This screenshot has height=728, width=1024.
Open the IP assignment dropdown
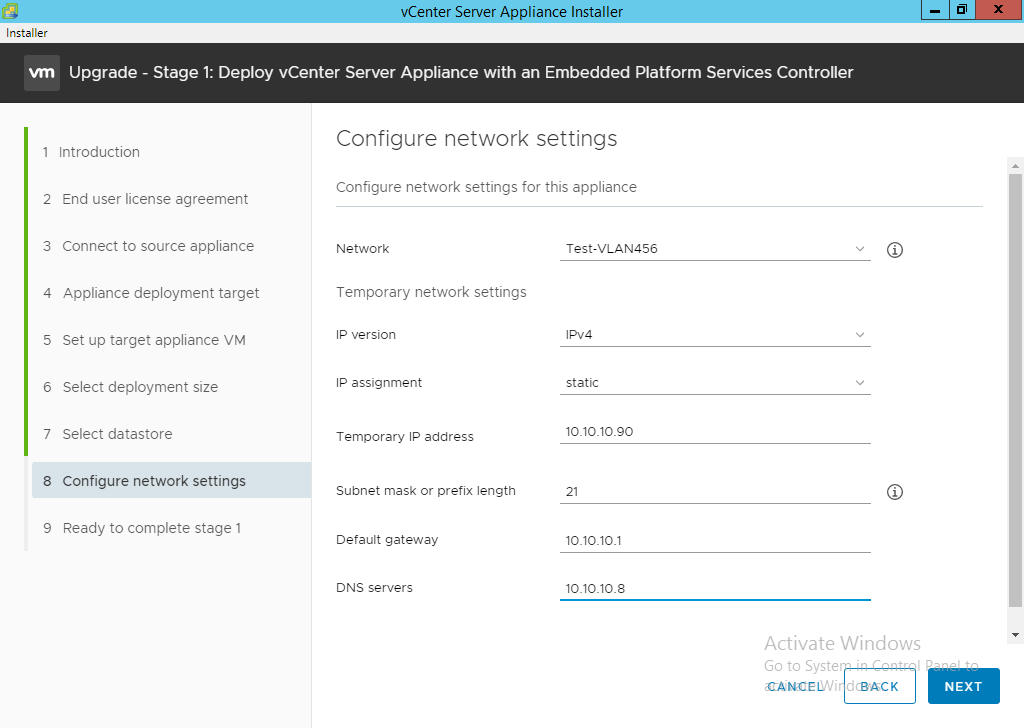[x=715, y=383]
